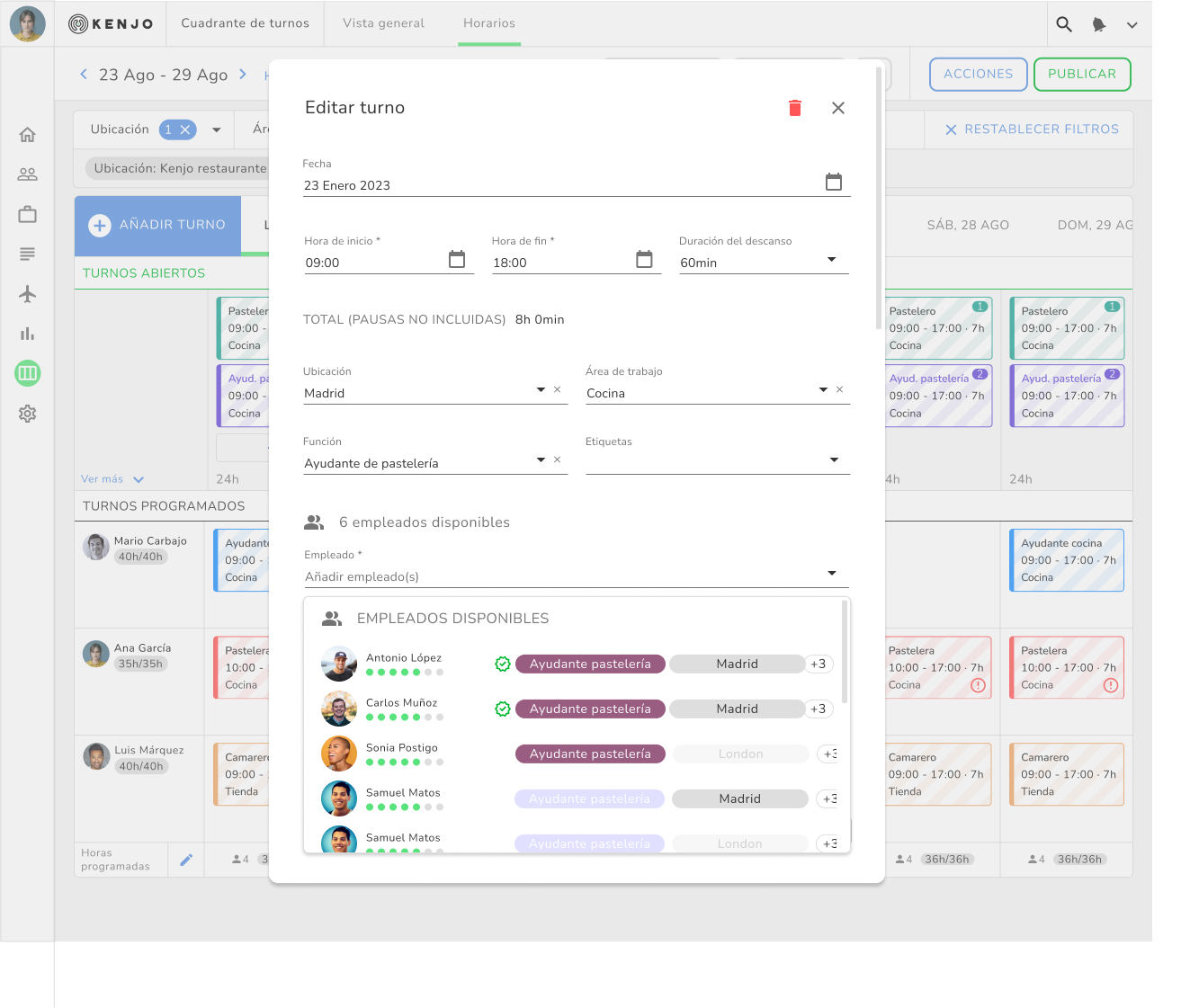Click RESTABLECER FILTROS link

pos(1032,129)
